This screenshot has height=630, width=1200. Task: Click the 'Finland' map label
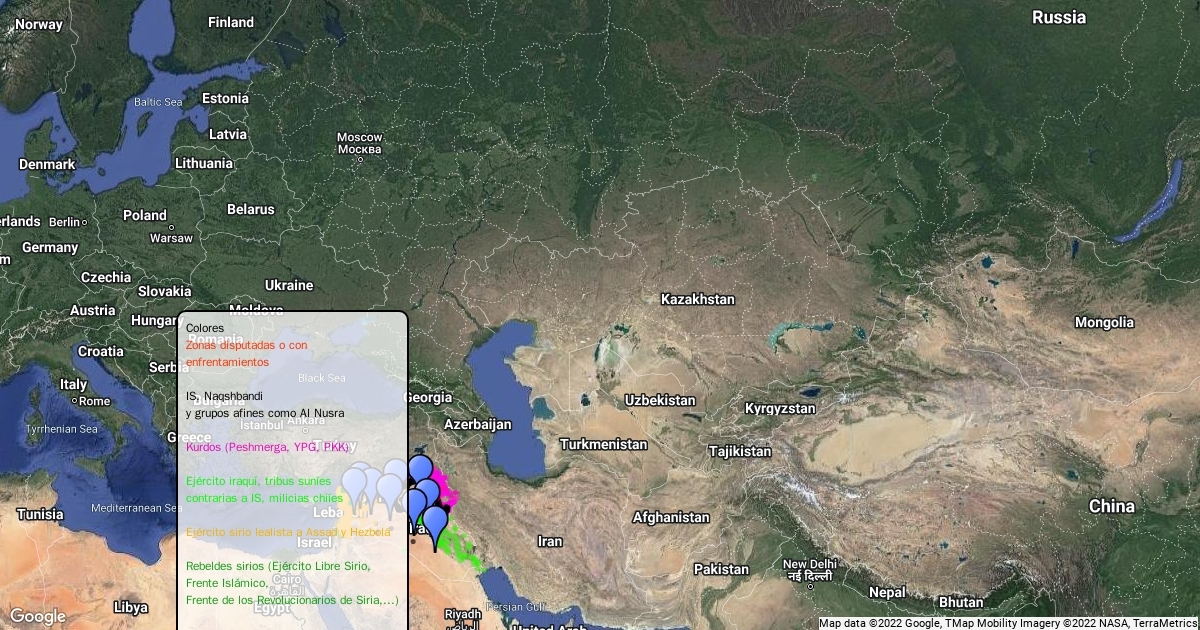pos(230,22)
